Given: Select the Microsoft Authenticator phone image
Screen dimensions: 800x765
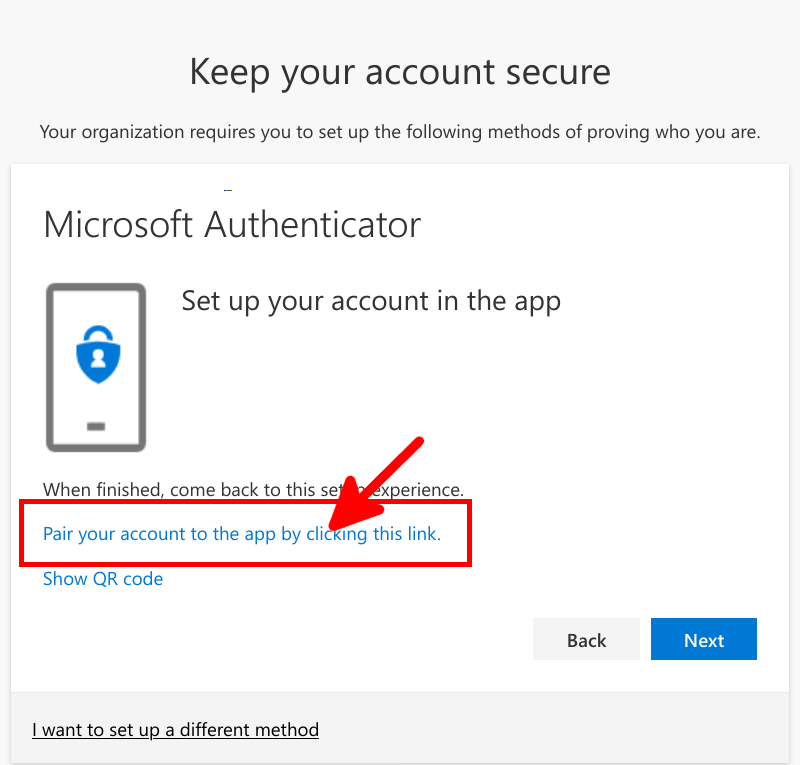Looking at the screenshot, I should click(x=96, y=365).
